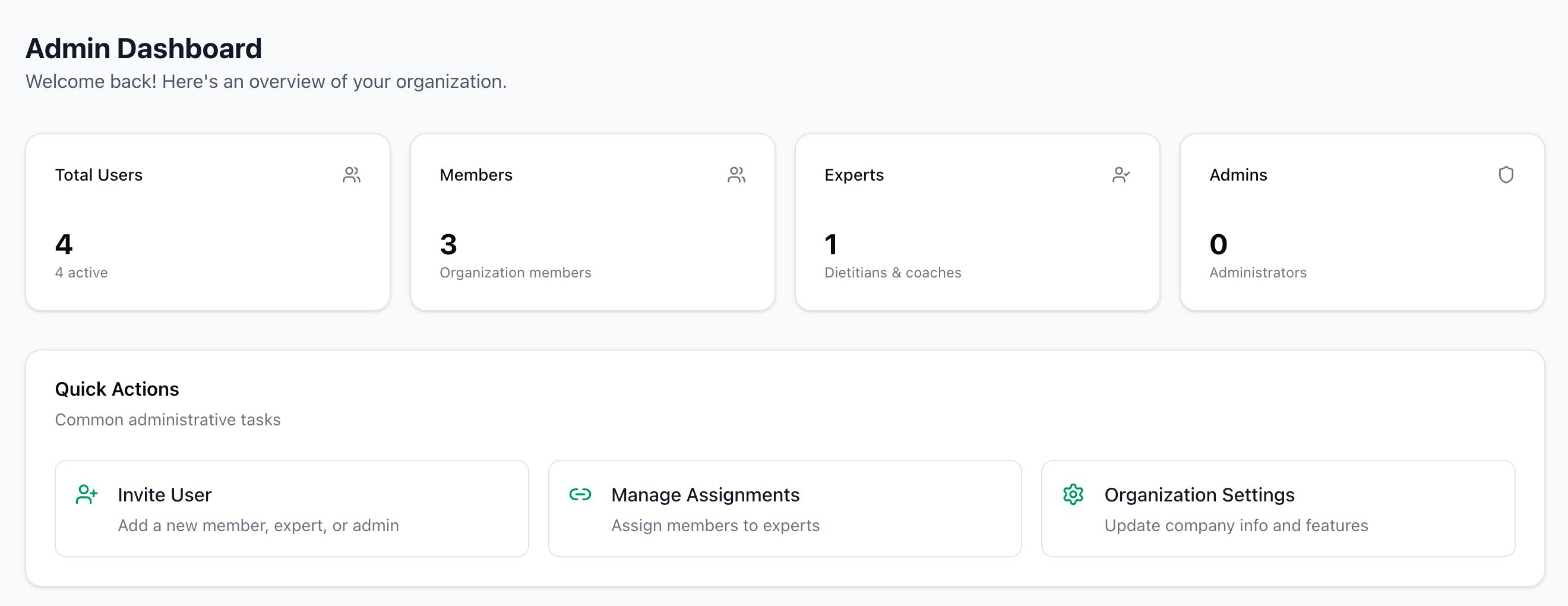Click the Admins card title
1568x606 pixels.
1238,175
